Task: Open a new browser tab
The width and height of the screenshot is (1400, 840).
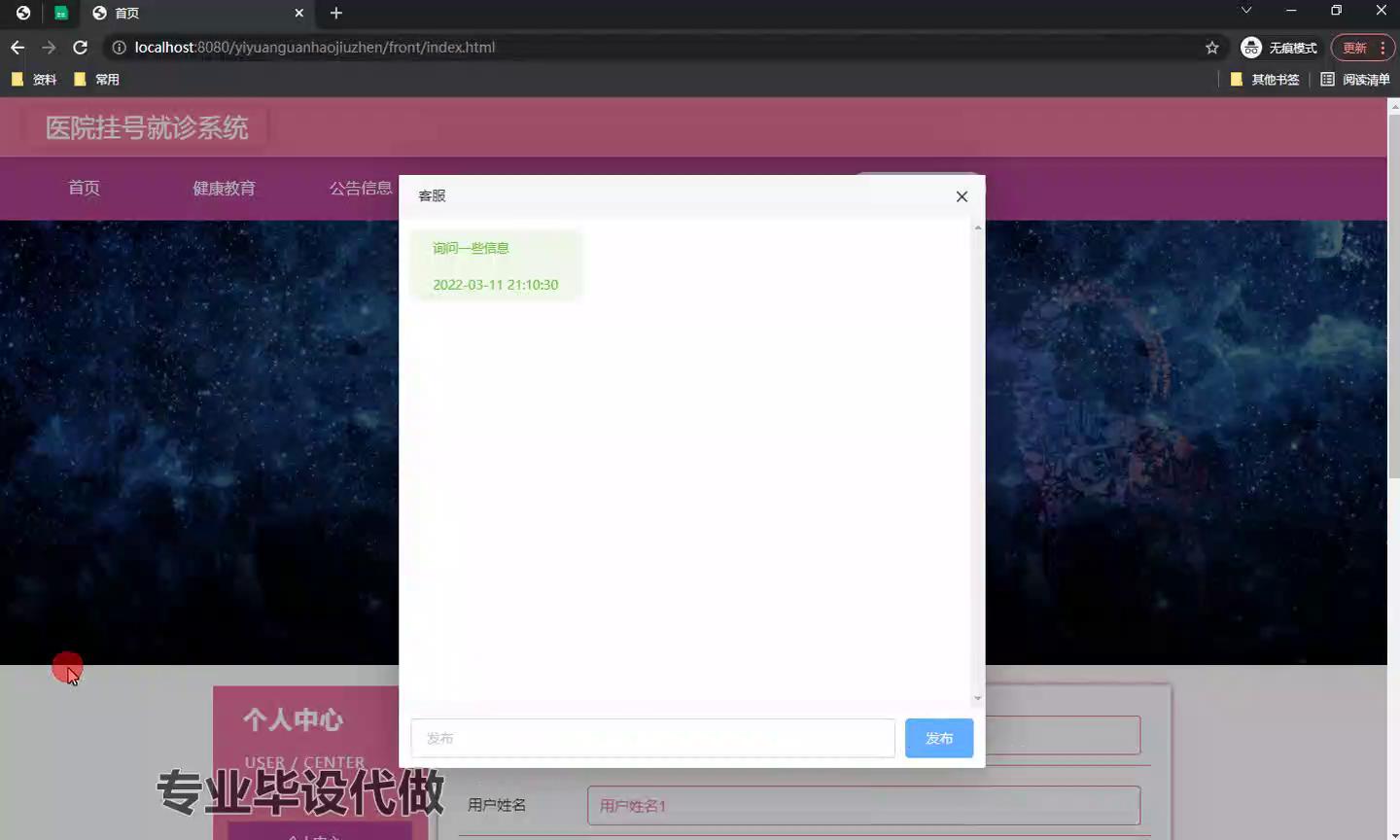Action: click(x=336, y=13)
